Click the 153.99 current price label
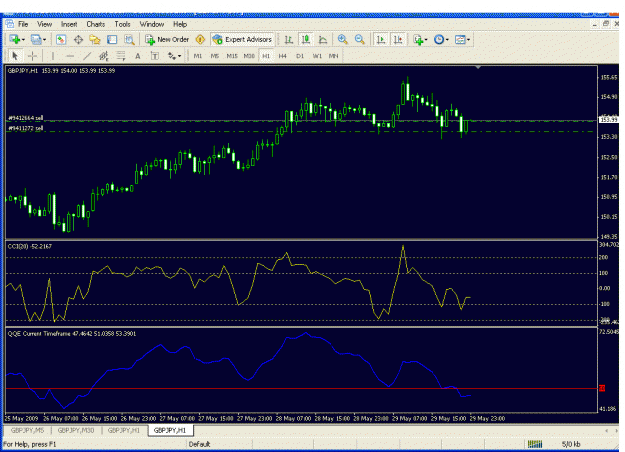The height and width of the screenshot is (452, 625). tap(609, 120)
